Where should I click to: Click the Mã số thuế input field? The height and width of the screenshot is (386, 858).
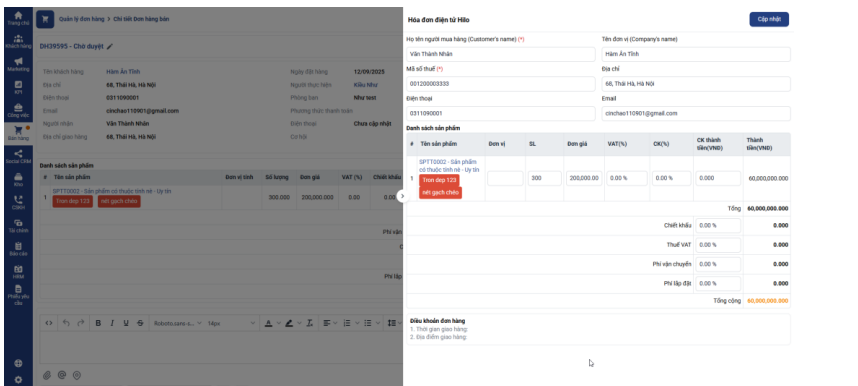pyautogui.click(x=501, y=84)
